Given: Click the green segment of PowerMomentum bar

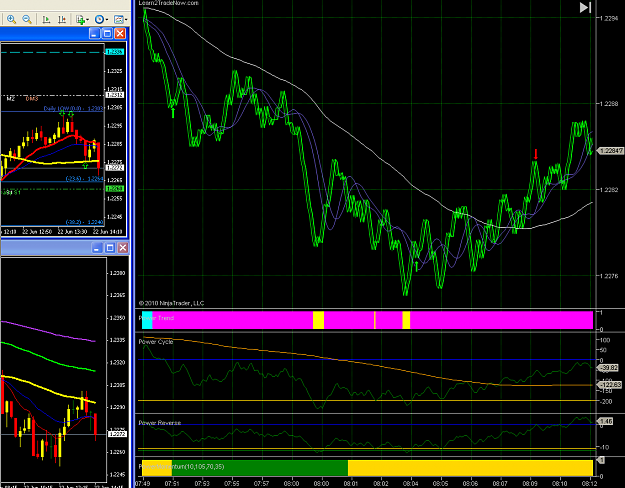Looking at the screenshot, I should point(260,468).
